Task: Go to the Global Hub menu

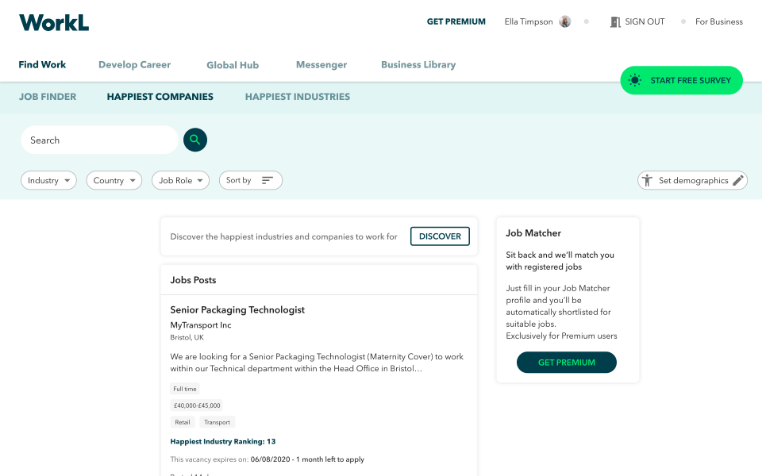Action: point(232,65)
